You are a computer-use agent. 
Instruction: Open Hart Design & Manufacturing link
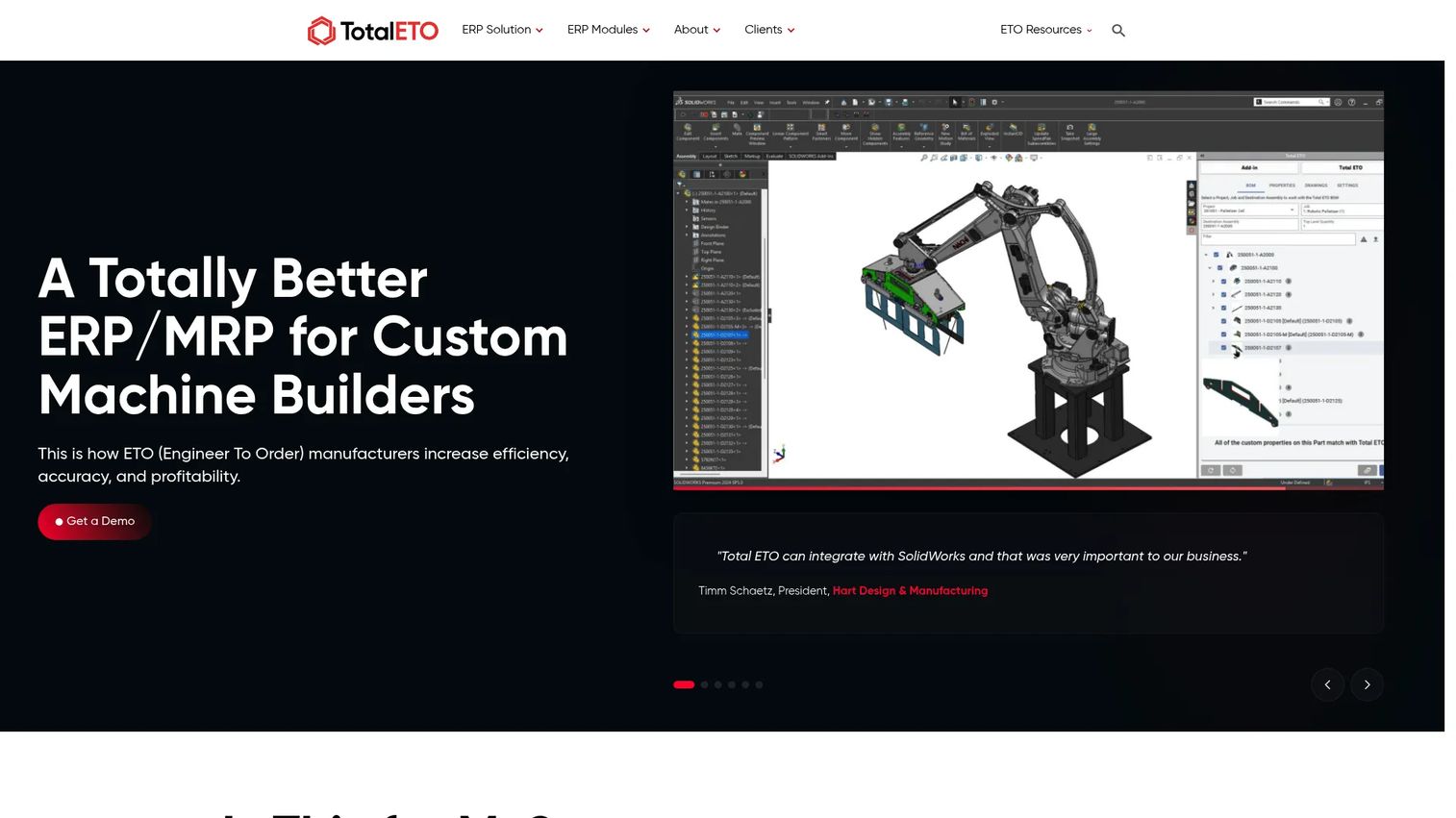910,590
